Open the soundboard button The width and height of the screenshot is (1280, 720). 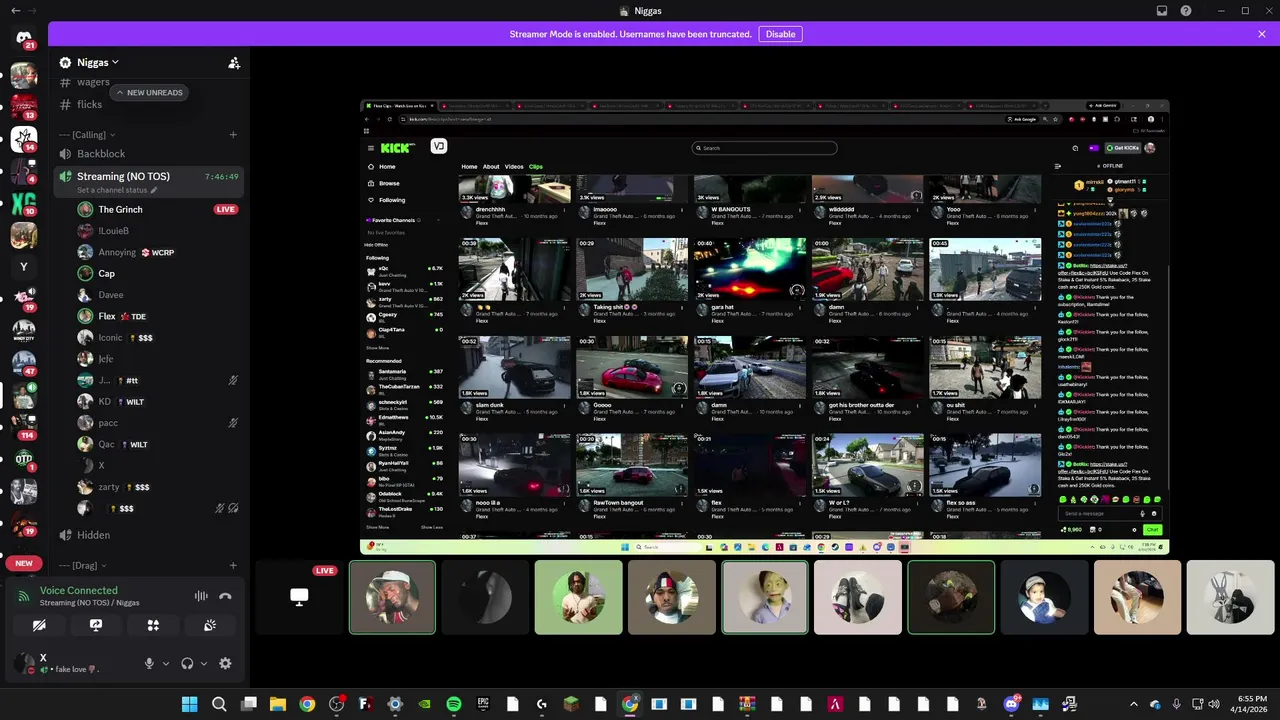click(210, 625)
